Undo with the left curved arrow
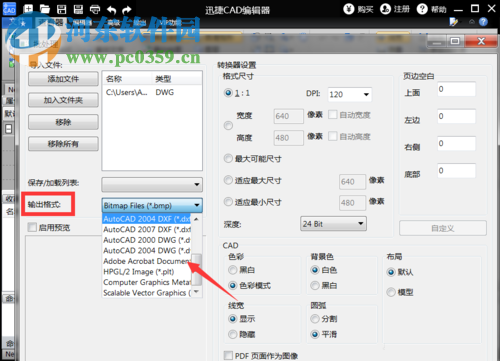Screen dimensions: 500x361 pos(112,10)
